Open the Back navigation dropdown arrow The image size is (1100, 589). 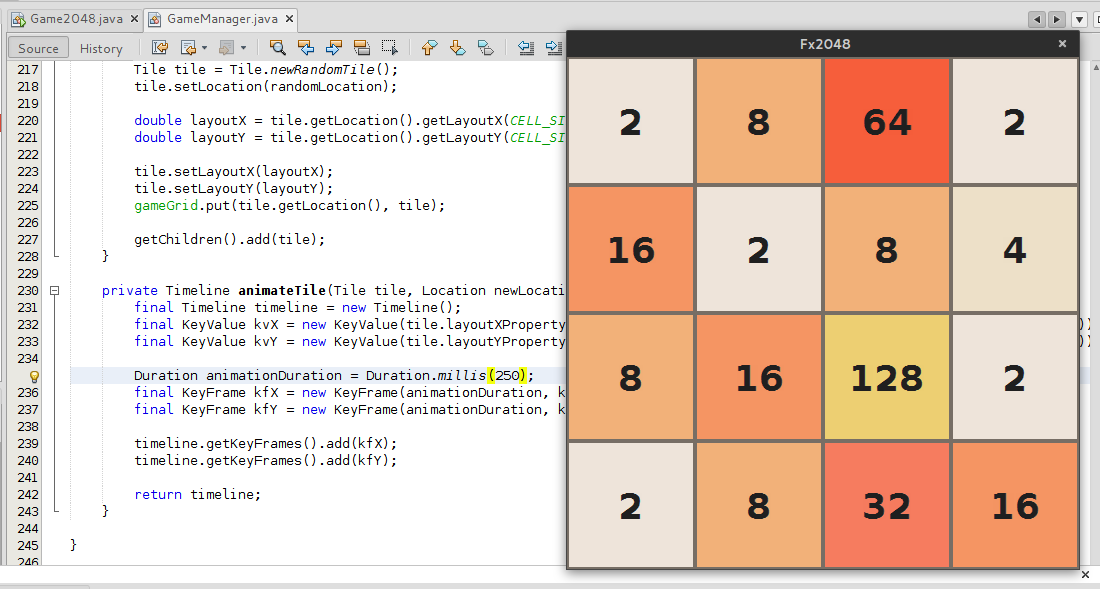tap(204, 48)
